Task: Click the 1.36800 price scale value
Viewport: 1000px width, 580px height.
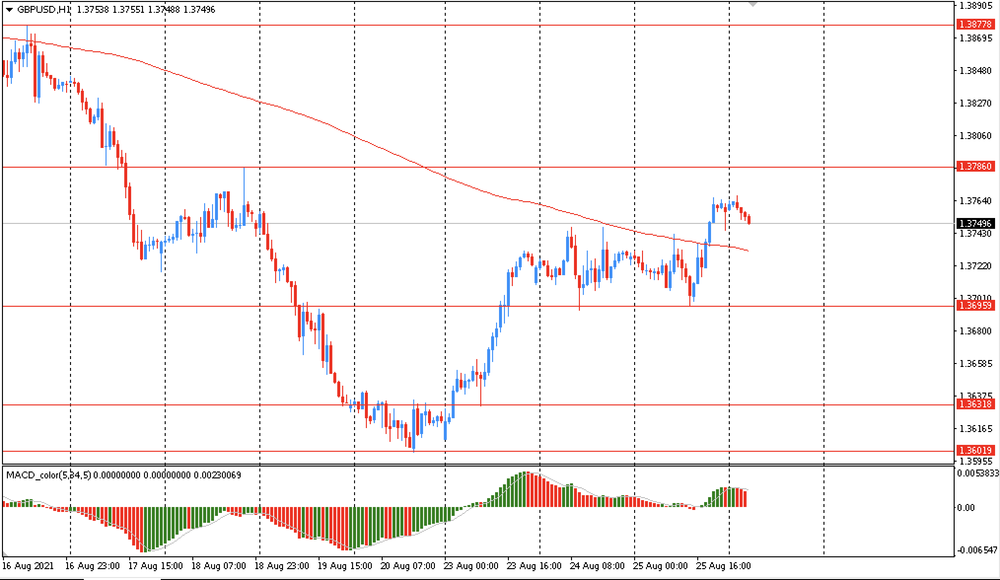Action: point(976,331)
